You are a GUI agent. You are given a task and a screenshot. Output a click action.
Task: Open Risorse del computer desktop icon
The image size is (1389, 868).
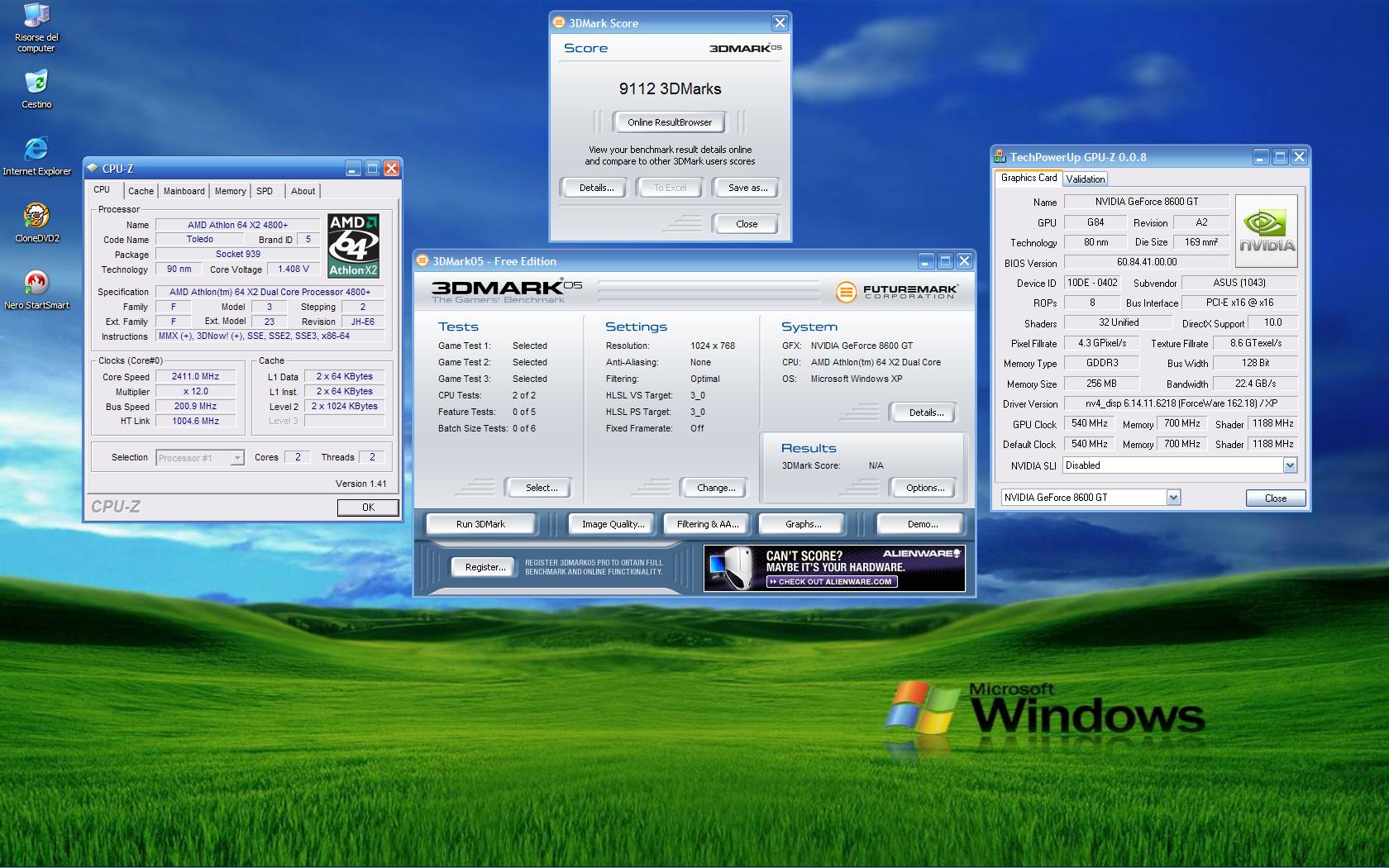pos(36,28)
